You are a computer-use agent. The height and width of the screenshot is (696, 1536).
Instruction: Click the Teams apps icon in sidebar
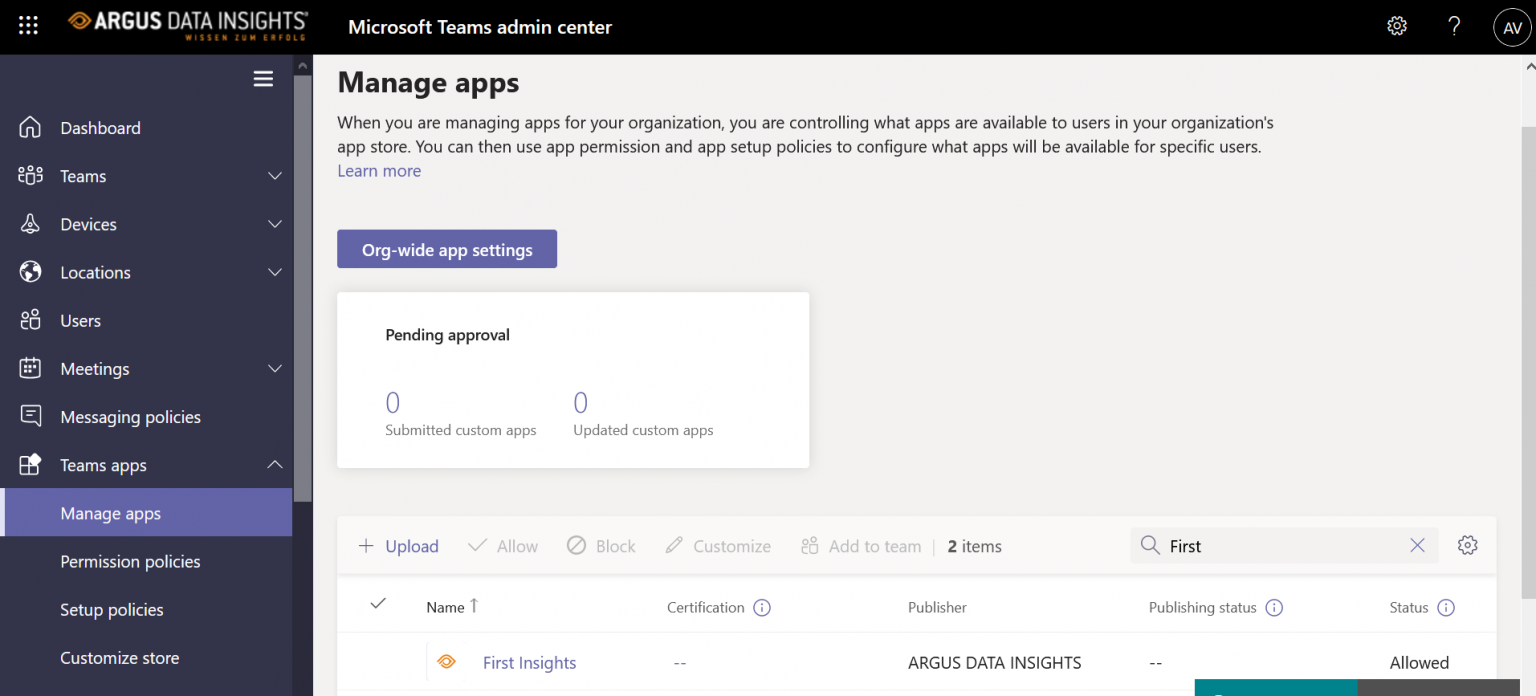[30, 465]
